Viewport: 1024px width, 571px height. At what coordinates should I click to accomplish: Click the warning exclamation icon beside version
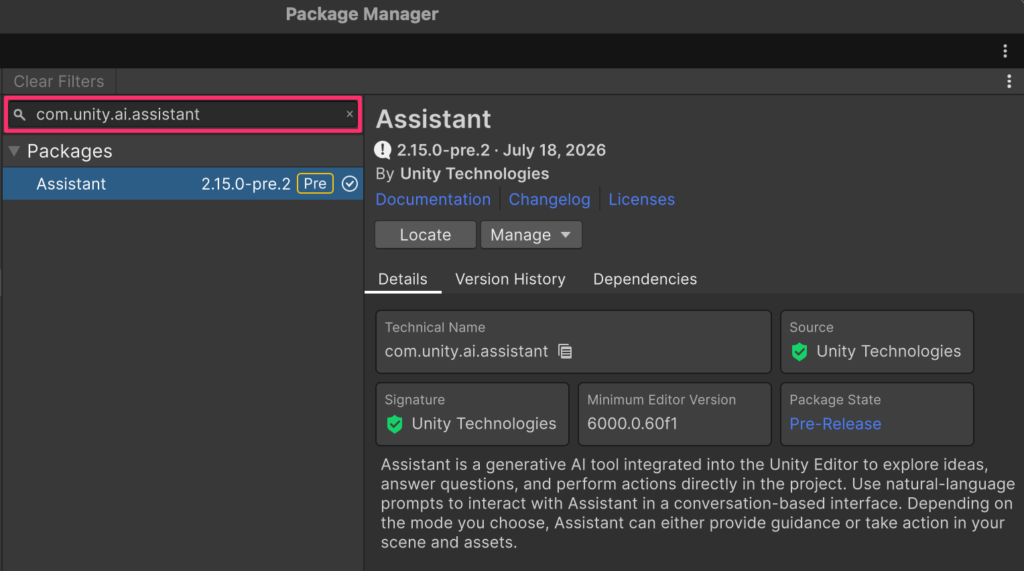[383, 150]
